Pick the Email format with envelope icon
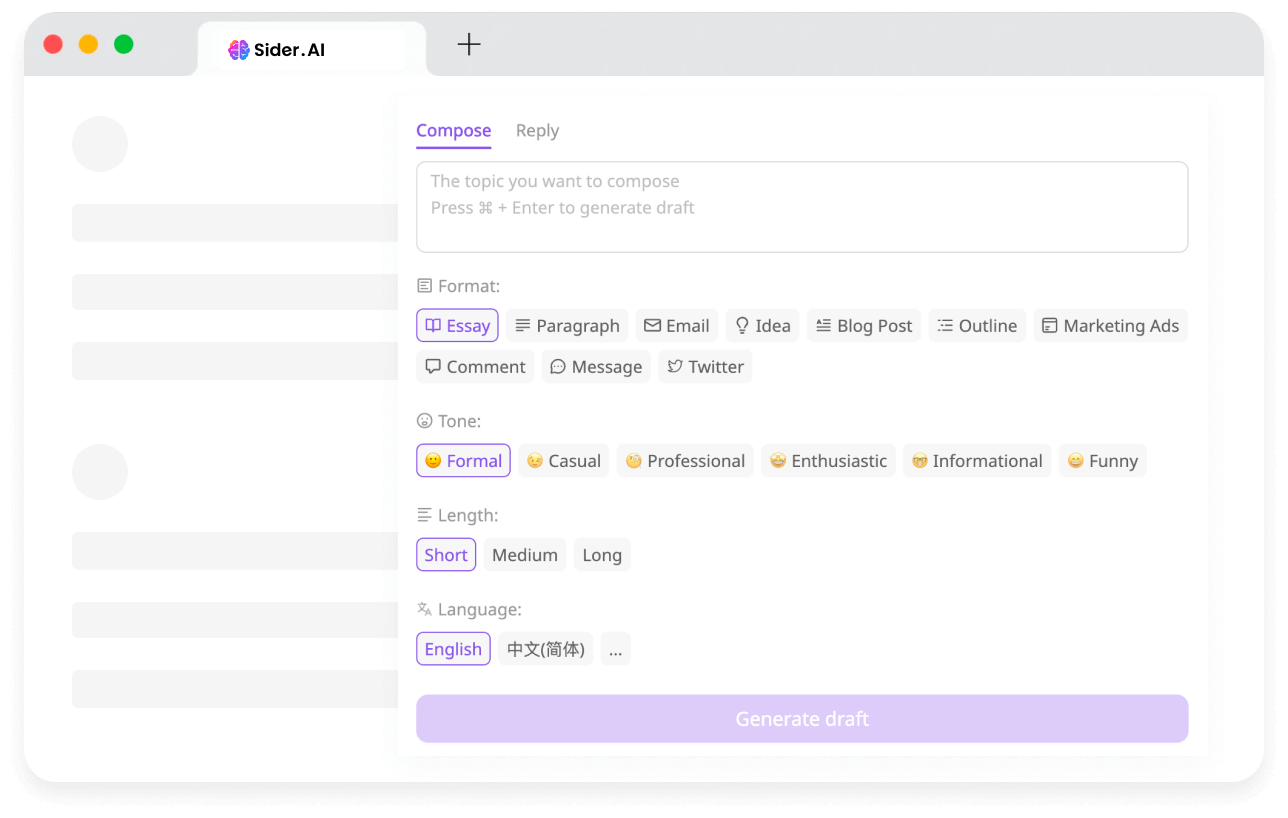 click(x=677, y=326)
